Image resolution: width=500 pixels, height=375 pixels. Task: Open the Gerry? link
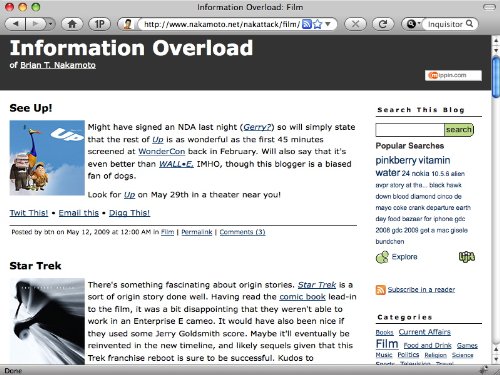pyautogui.click(x=257, y=127)
